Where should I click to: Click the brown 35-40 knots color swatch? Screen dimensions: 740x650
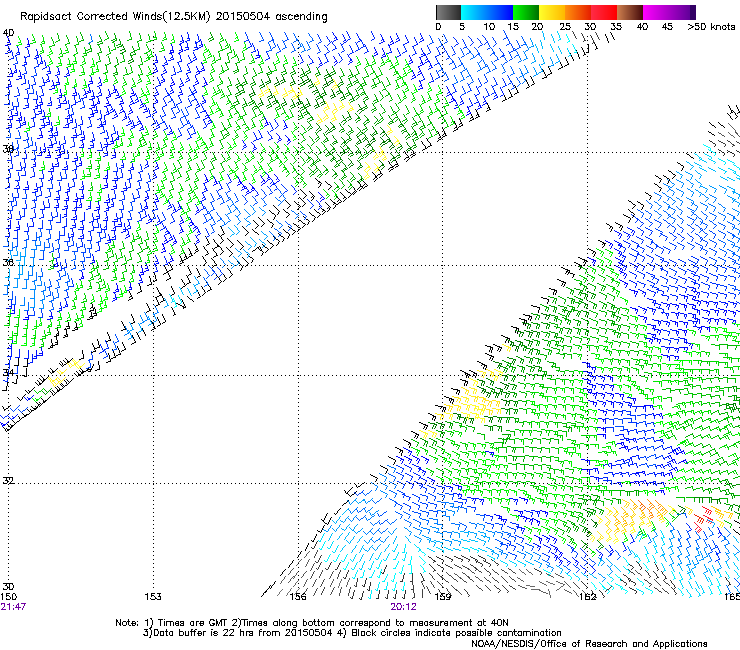630,12
